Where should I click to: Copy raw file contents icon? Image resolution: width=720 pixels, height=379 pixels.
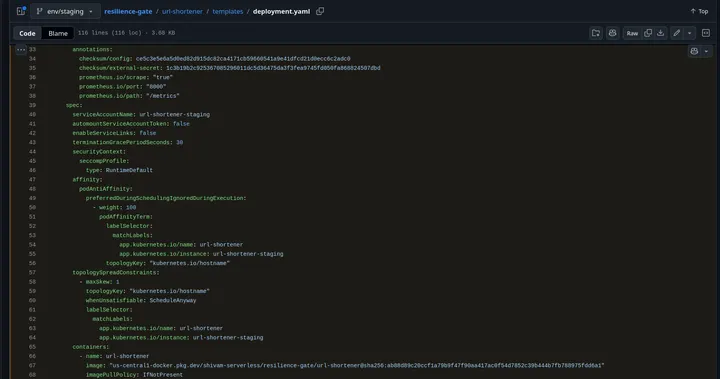point(648,33)
